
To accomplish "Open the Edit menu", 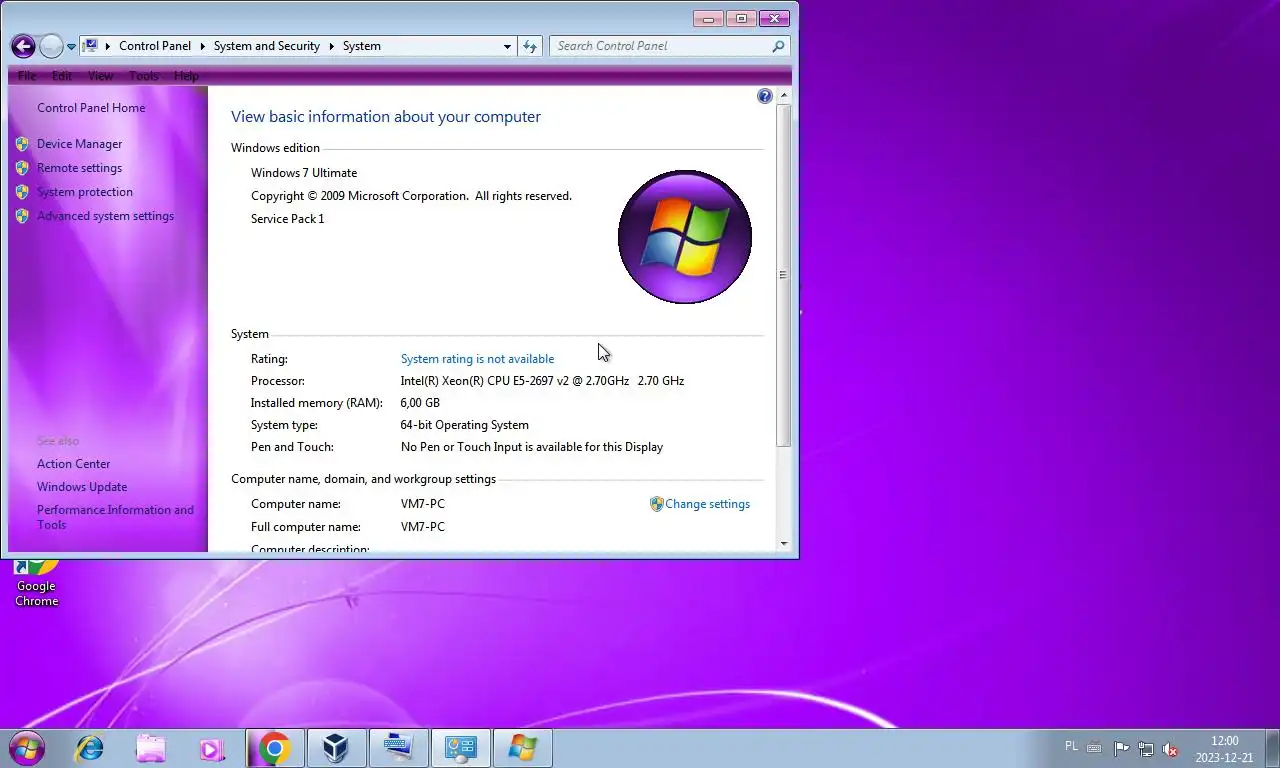I will point(62,76).
